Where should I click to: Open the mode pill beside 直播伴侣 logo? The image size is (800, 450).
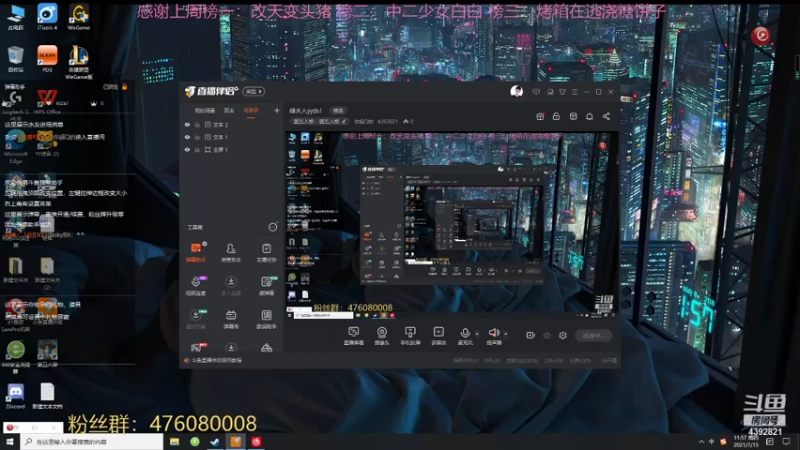tap(254, 91)
